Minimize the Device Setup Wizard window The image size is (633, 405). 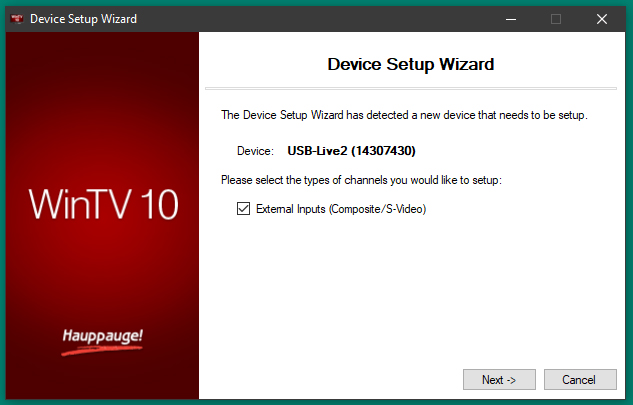pyautogui.click(x=511, y=19)
